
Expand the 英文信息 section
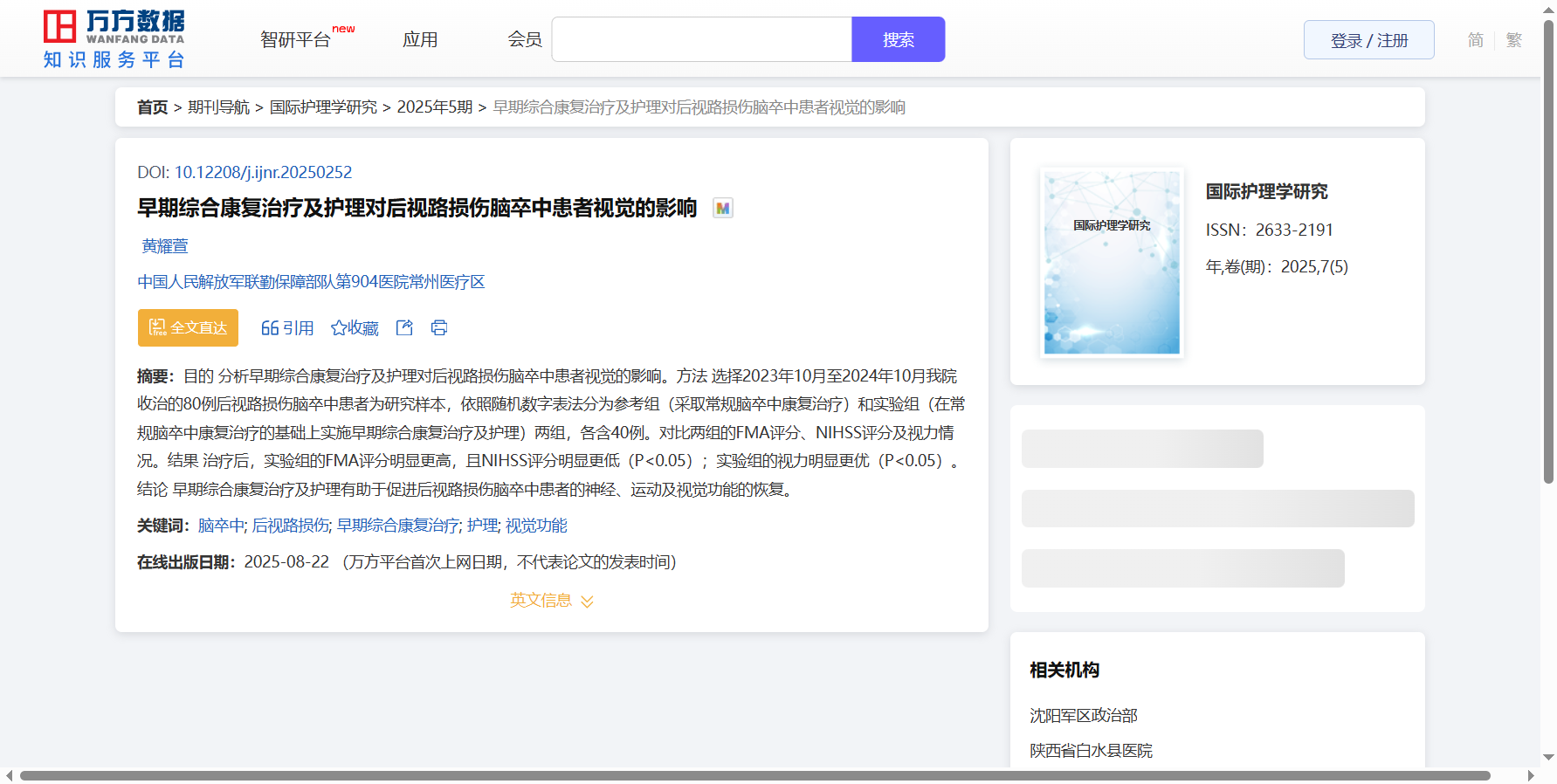tap(551, 601)
